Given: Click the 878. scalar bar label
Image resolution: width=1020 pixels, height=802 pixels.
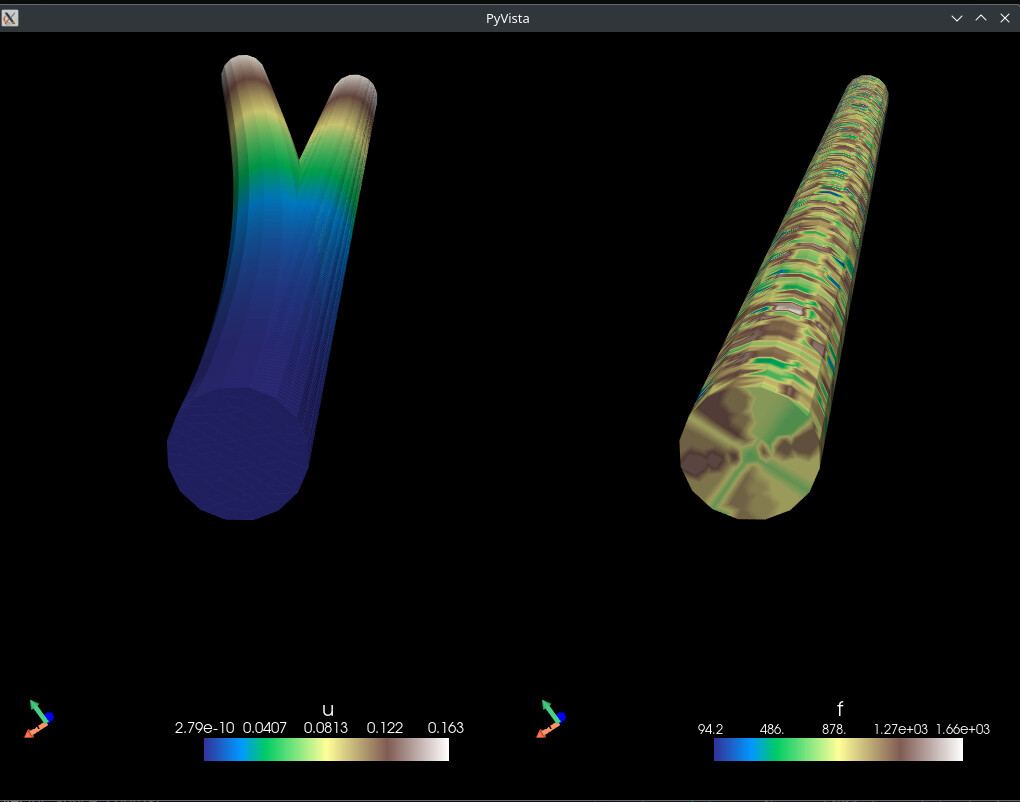Looking at the screenshot, I should click(834, 729).
